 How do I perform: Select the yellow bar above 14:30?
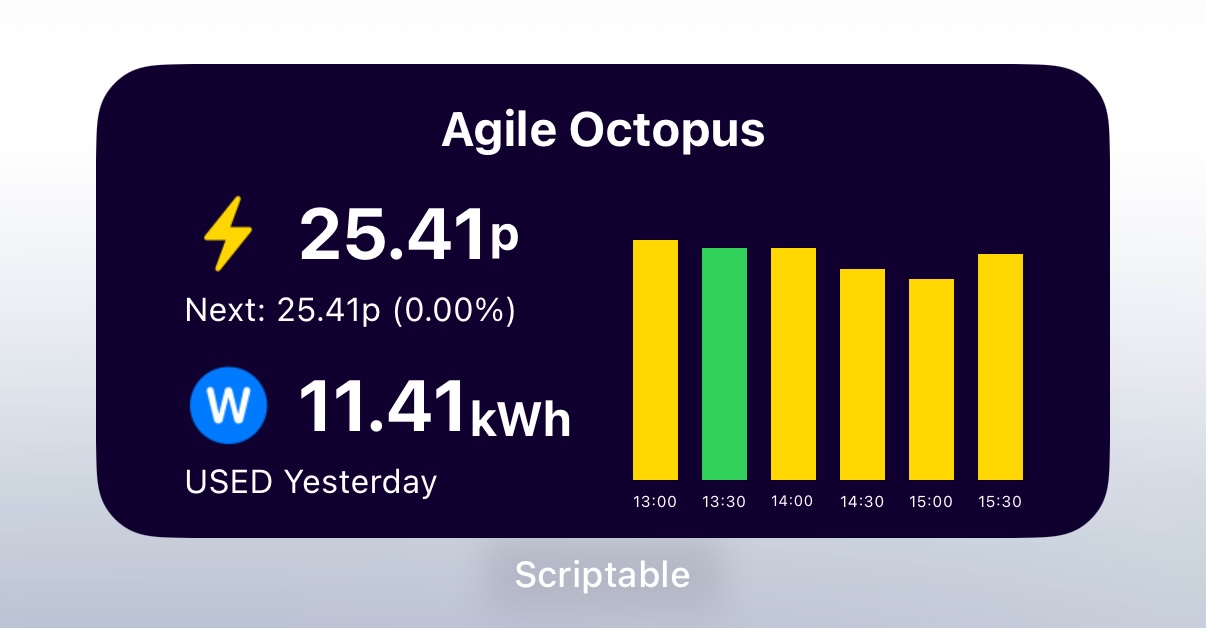pos(863,374)
